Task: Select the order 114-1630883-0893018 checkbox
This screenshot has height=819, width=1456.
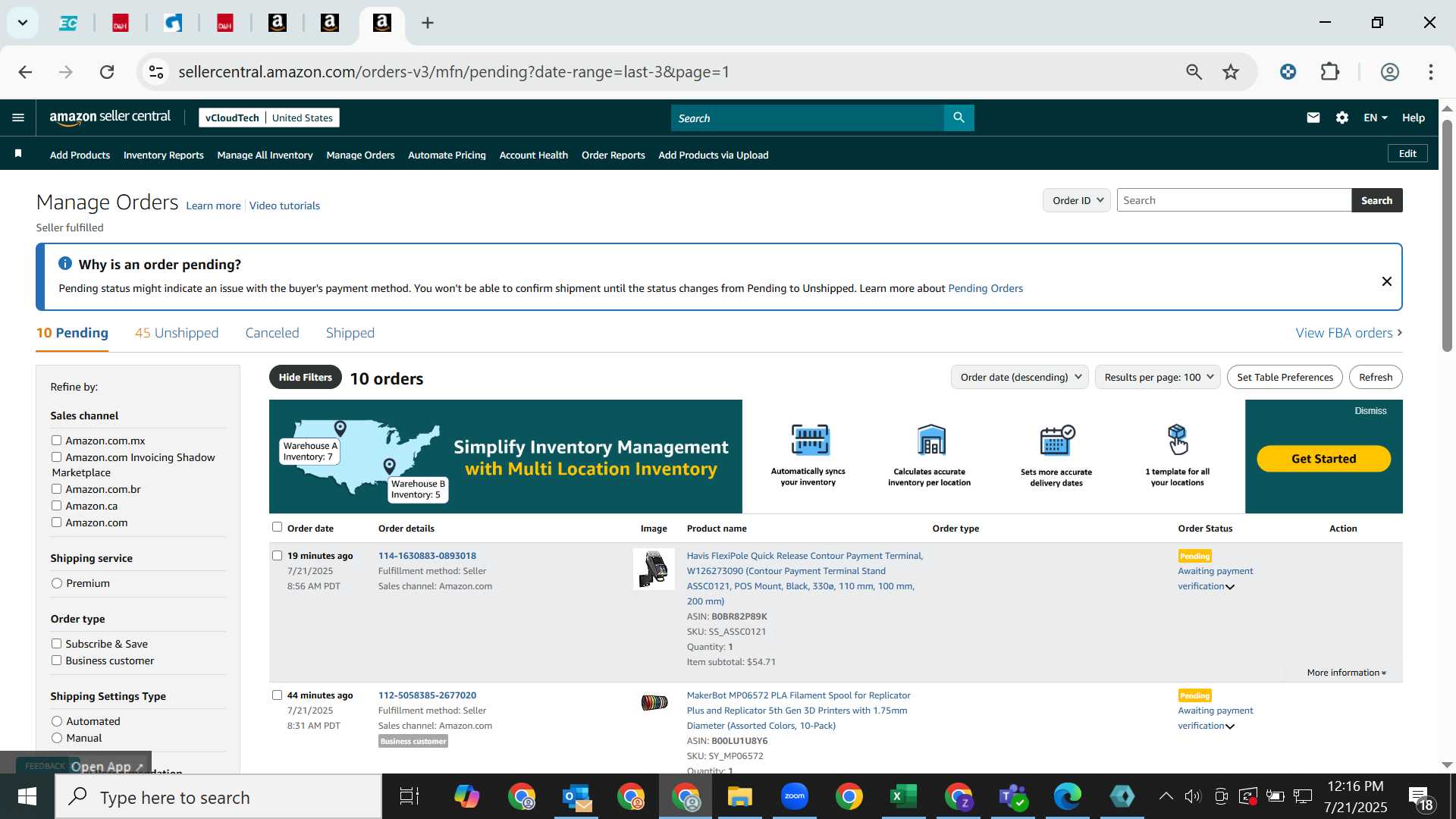Action: pyautogui.click(x=277, y=555)
